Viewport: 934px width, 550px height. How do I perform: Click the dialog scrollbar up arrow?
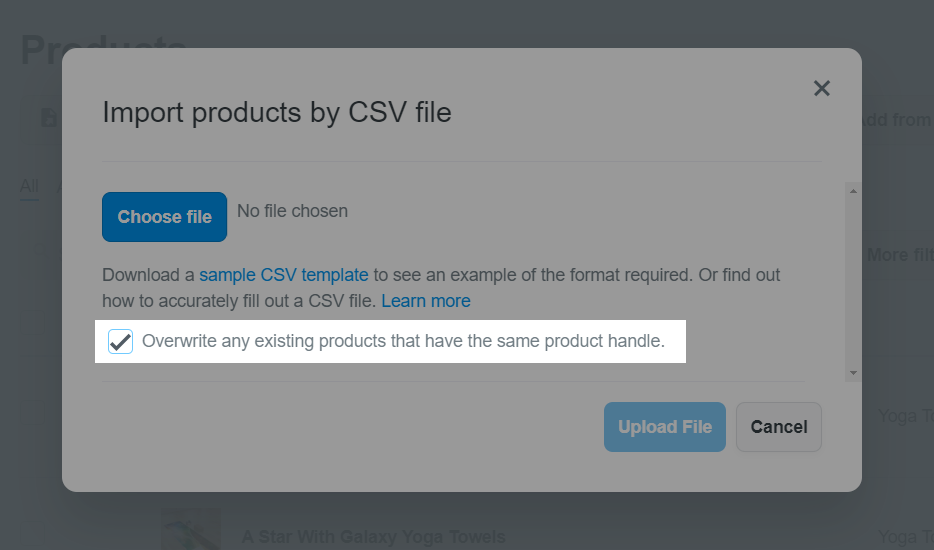click(x=853, y=191)
